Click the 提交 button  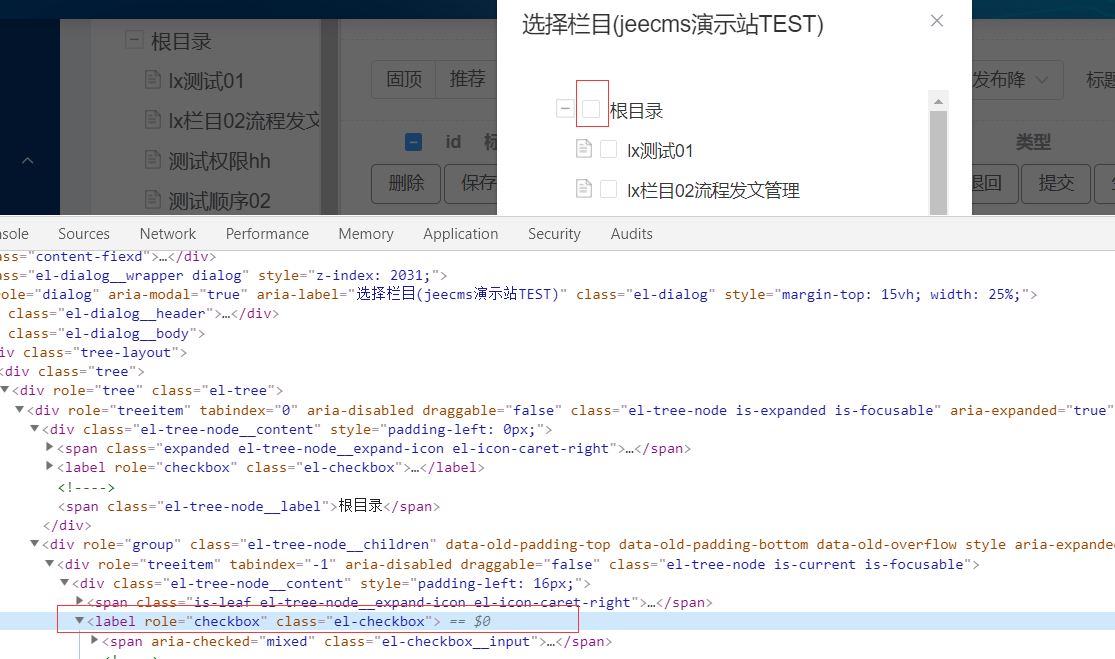point(1055,183)
